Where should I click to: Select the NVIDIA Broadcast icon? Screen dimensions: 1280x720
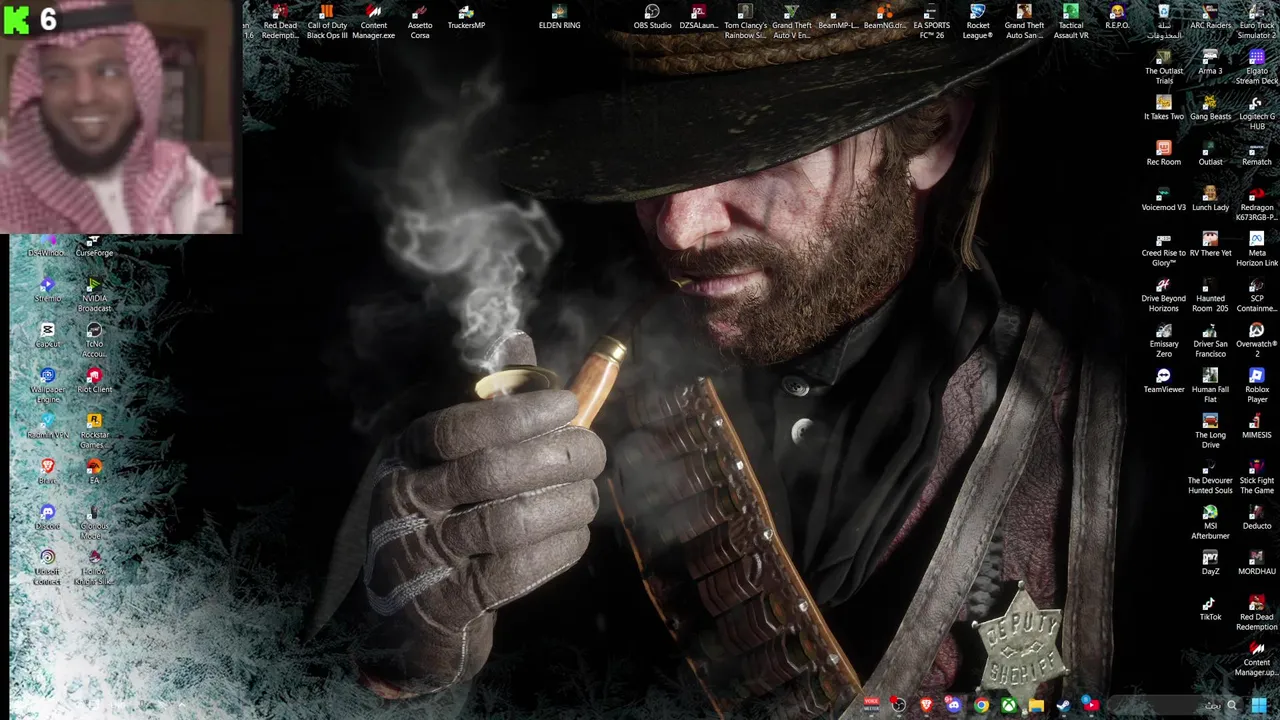coord(94,295)
